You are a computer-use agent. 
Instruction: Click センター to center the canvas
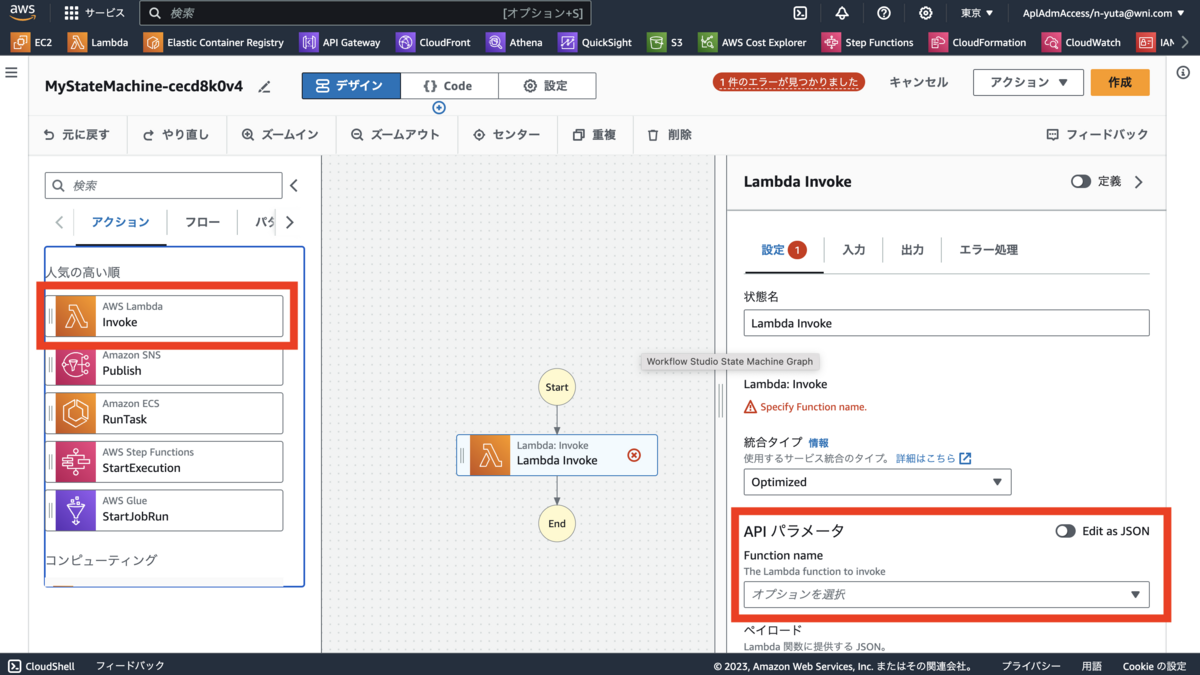506,135
